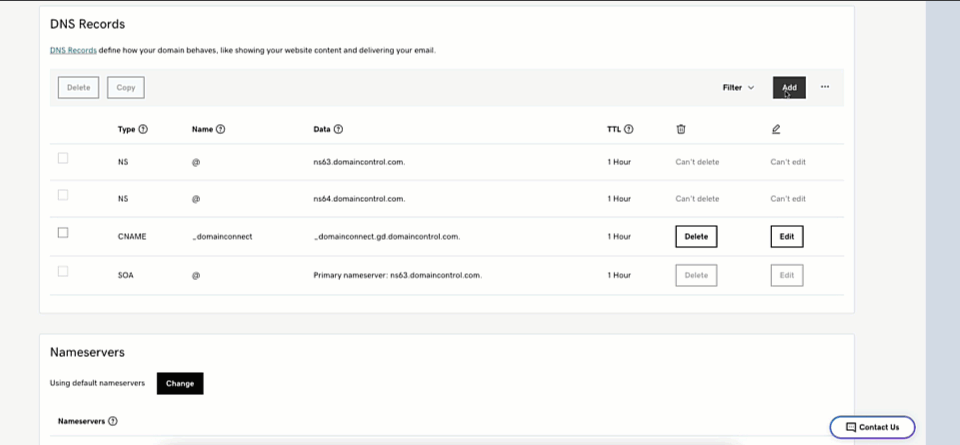Screen dimensions: 960x445
Task: Select the SOA record checkbox
Action: coord(62,271)
